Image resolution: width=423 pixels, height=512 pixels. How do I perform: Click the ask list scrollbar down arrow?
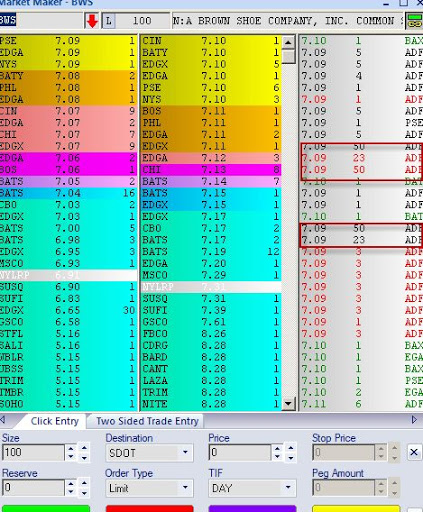288,404
